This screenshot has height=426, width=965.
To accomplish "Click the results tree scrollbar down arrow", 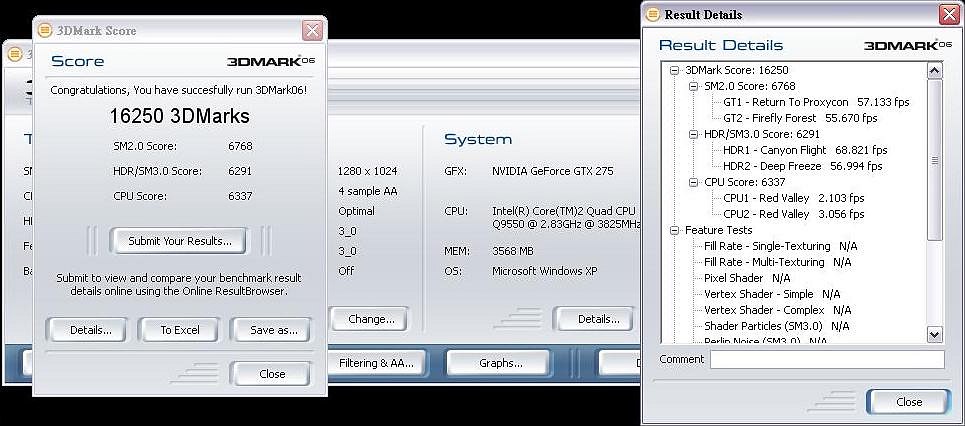I will coord(934,335).
